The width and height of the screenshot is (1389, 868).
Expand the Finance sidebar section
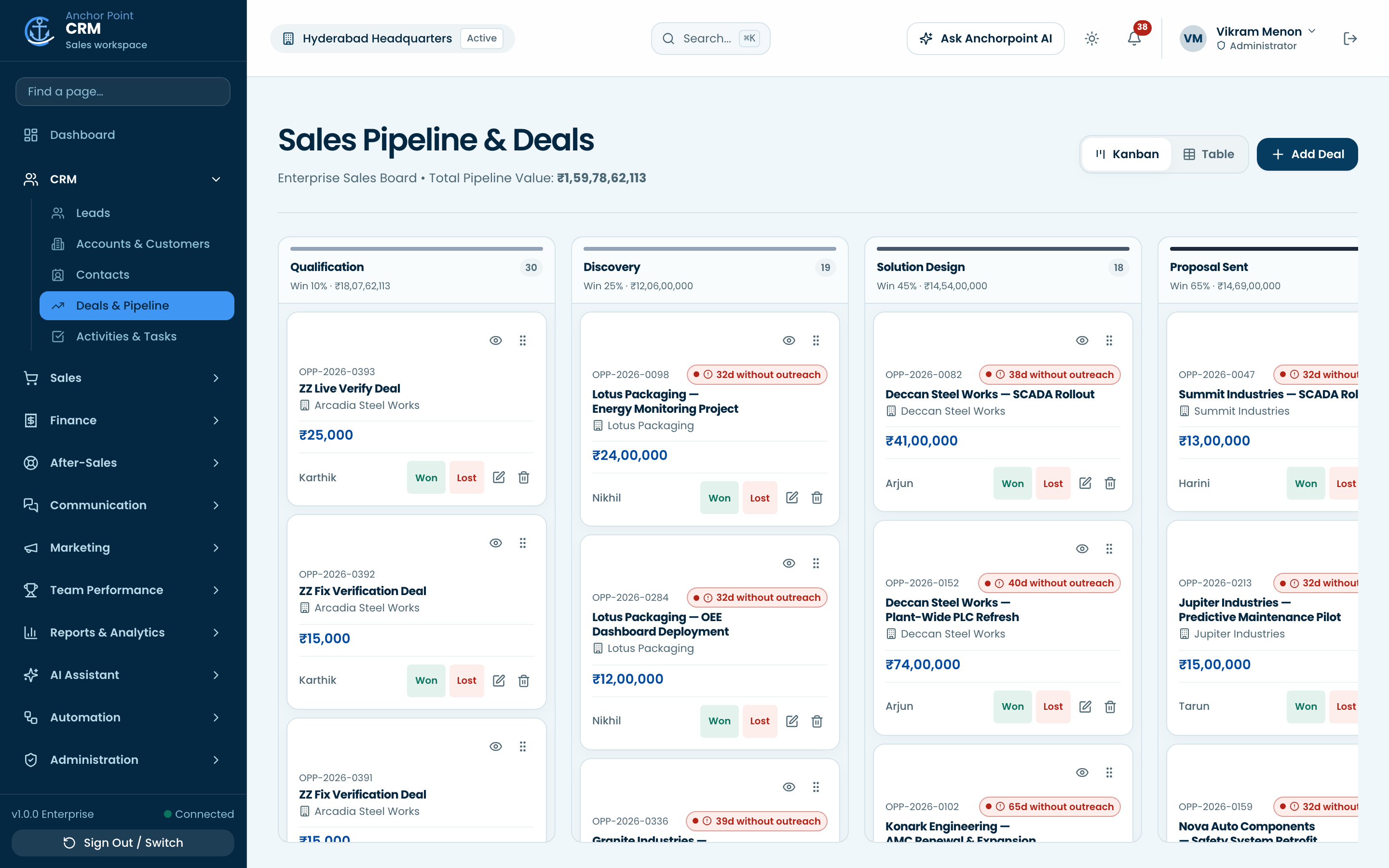pos(123,420)
